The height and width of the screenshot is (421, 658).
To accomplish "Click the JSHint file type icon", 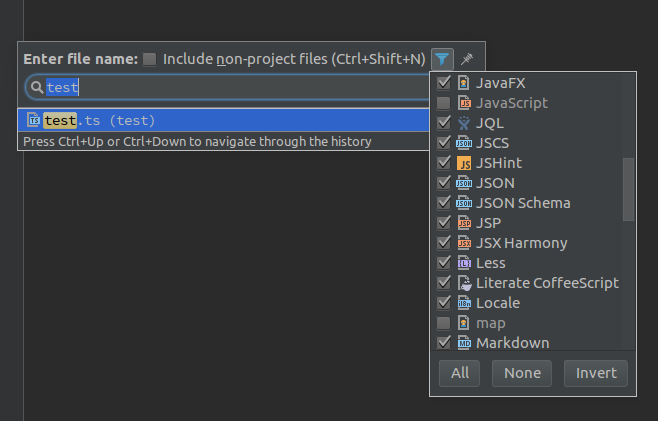I will (x=463, y=163).
